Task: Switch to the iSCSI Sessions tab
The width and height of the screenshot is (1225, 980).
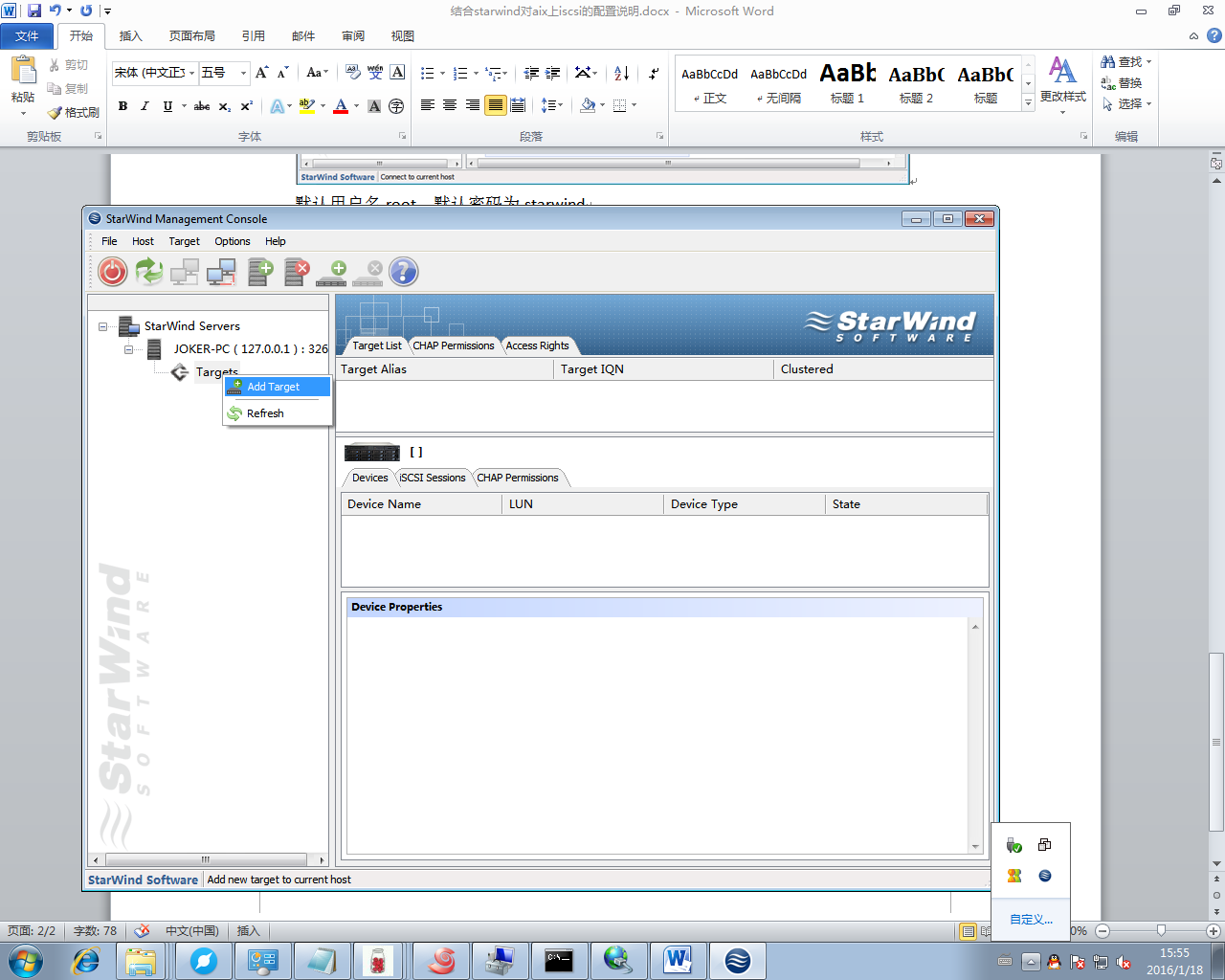Action: [x=433, y=478]
